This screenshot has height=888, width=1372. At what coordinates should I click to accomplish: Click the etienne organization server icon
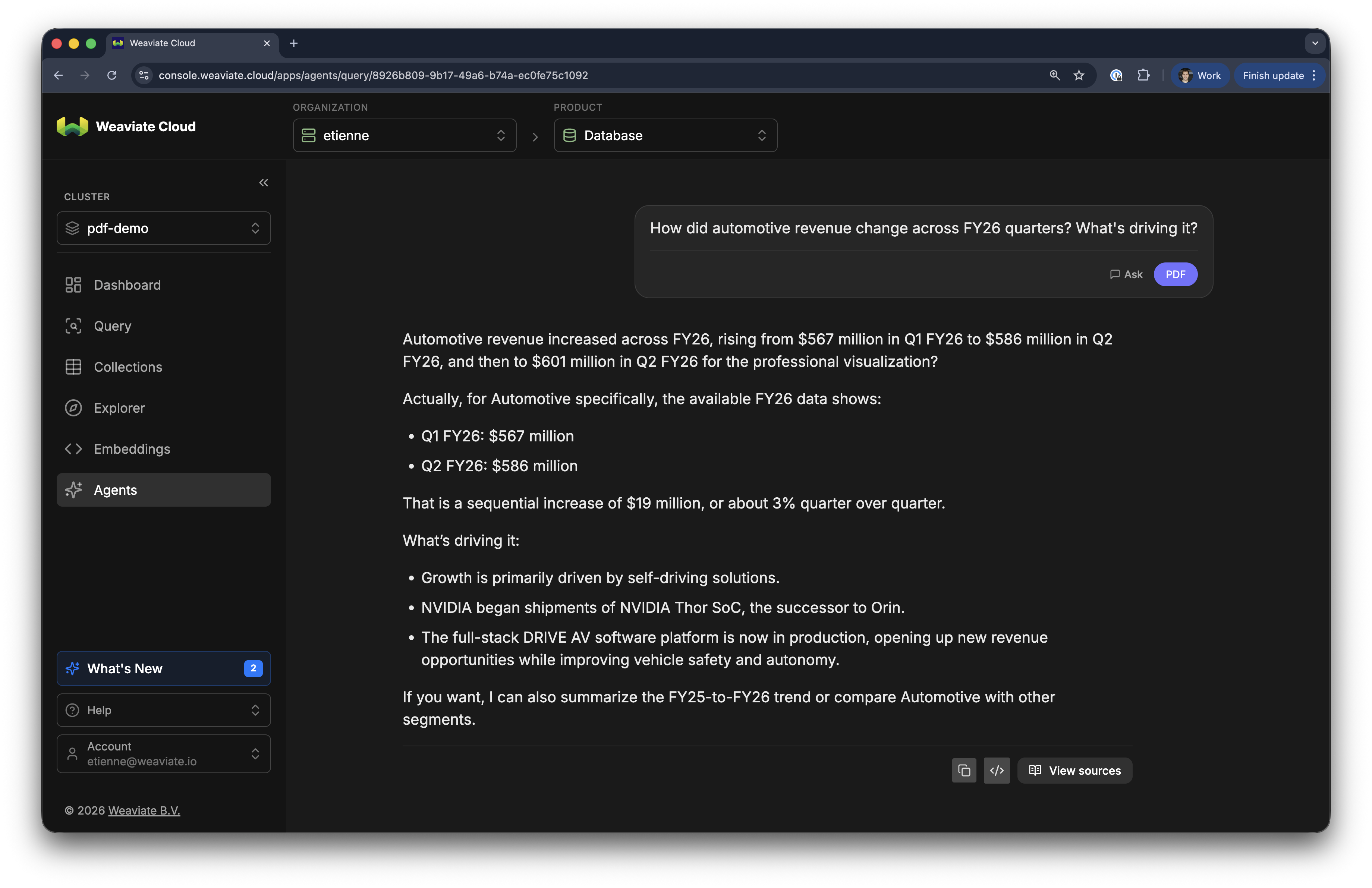pos(308,135)
